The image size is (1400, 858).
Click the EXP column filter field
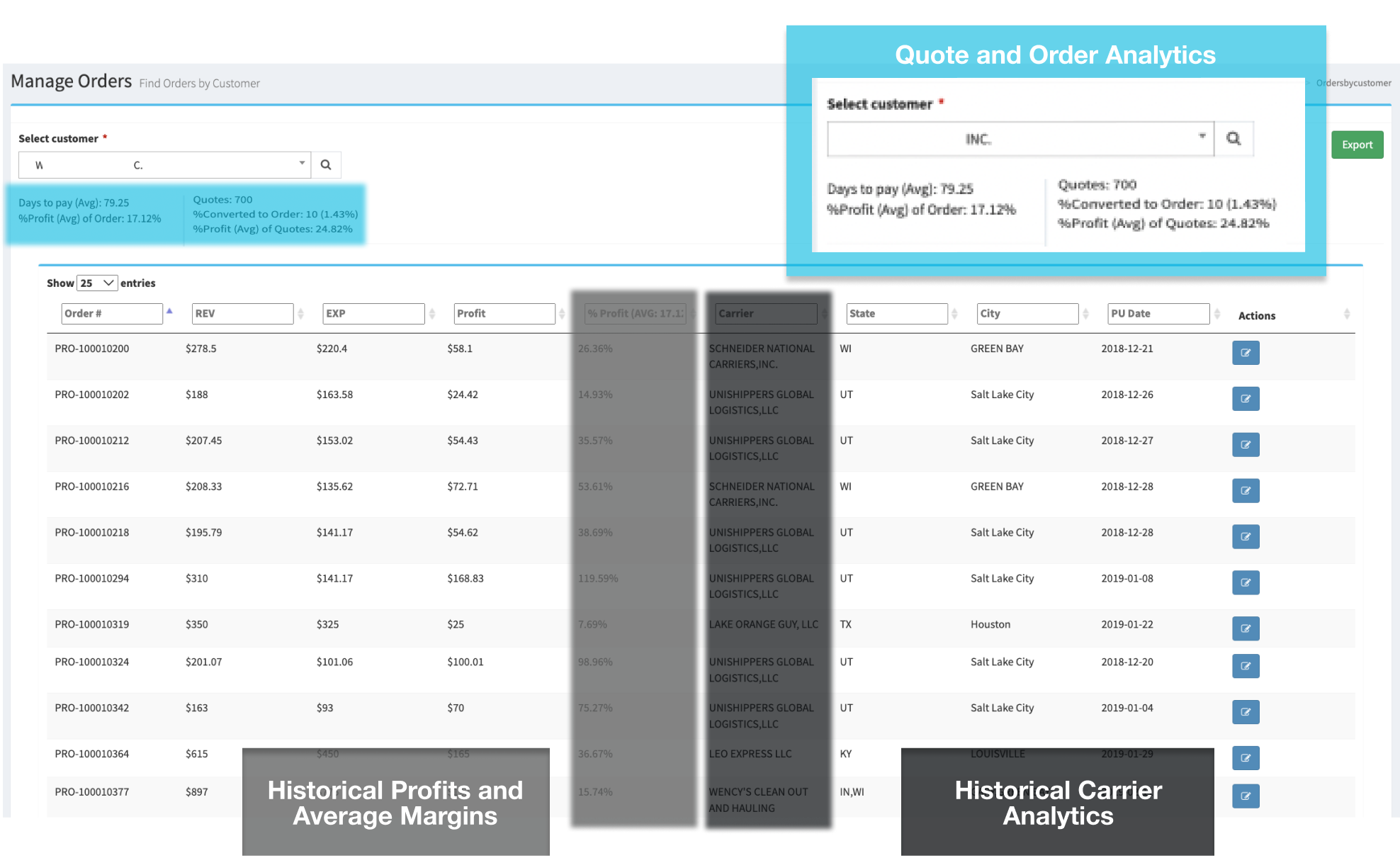pos(373,314)
